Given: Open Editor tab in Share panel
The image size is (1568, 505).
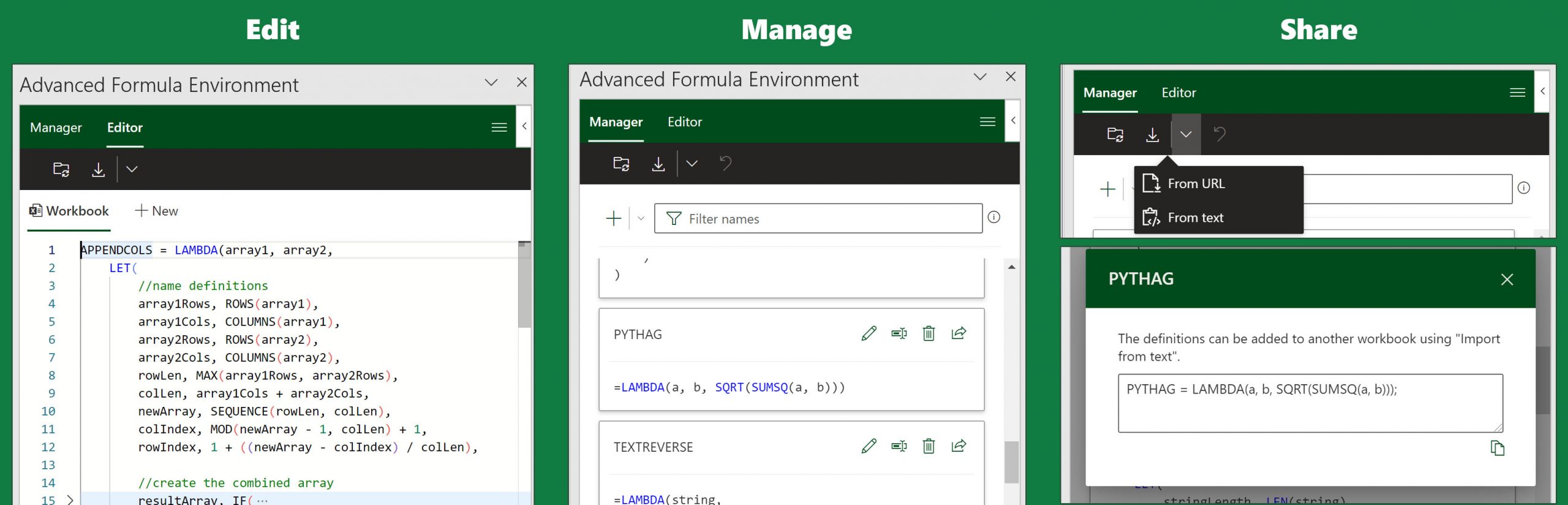Looking at the screenshot, I should click(1178, 93).
